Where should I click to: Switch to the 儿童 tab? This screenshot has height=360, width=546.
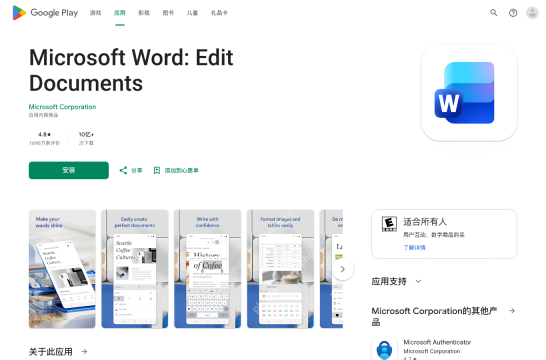(x=192, y=13)
